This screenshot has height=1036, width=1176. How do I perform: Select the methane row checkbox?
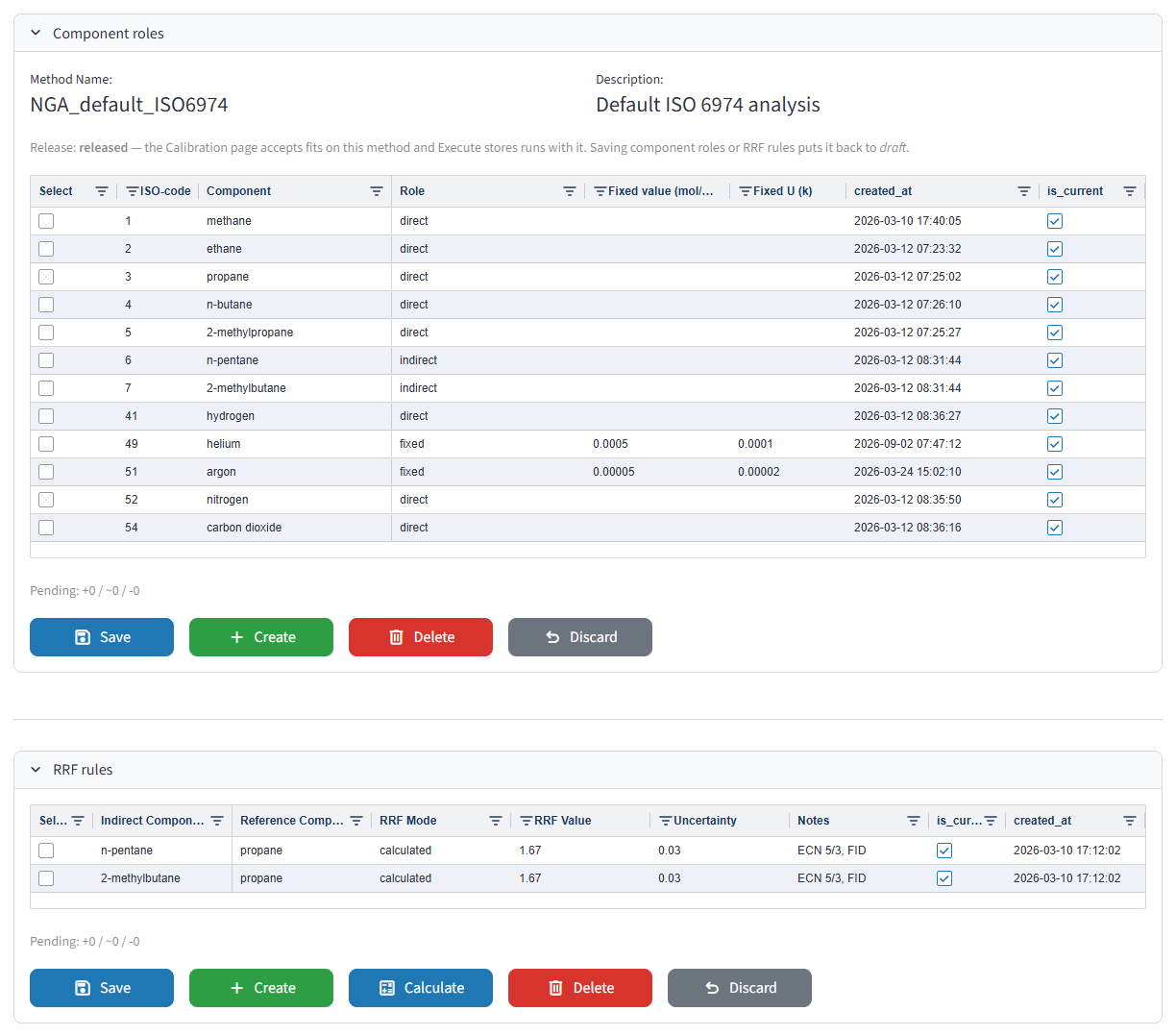point(46,221)
